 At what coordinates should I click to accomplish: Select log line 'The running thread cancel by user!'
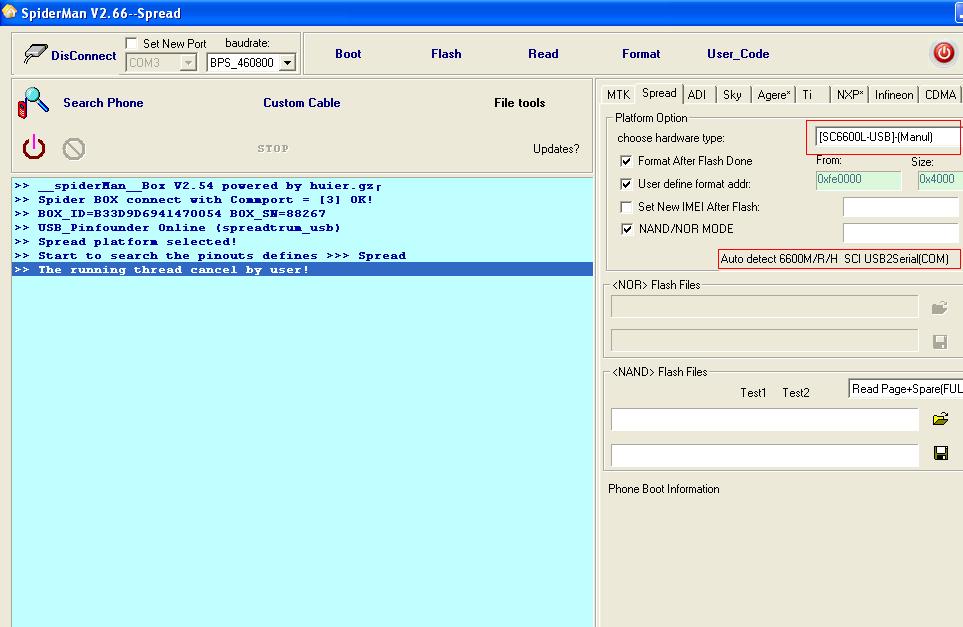point(302,270)
